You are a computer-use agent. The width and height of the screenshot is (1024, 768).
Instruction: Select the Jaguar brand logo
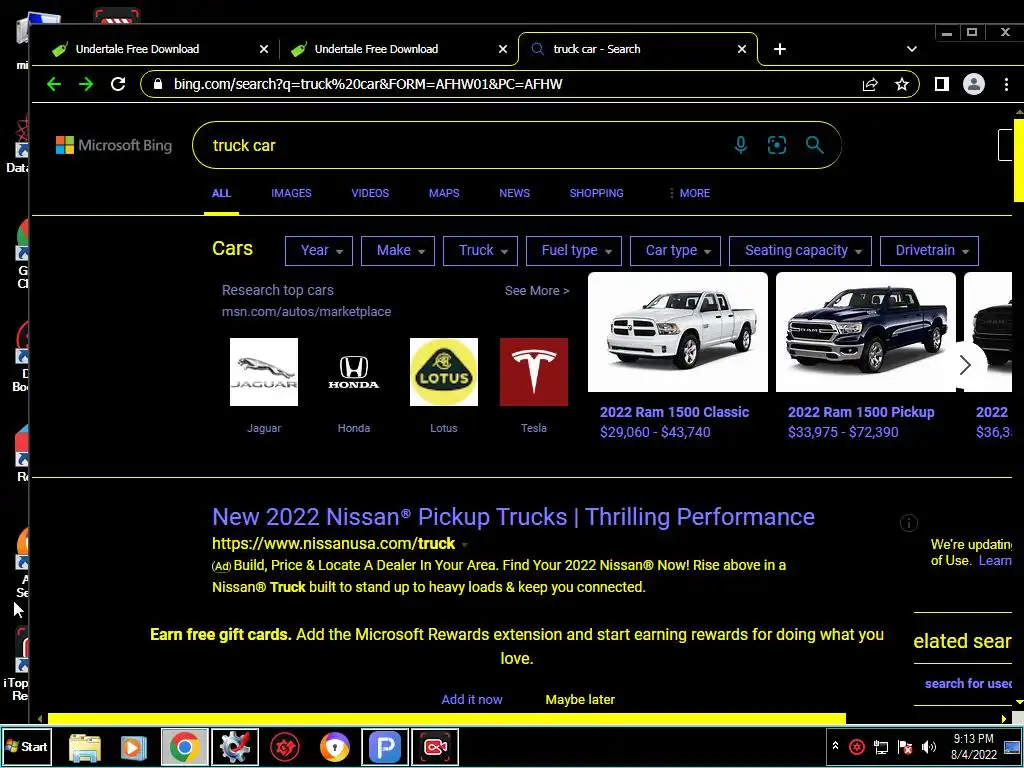264,372
